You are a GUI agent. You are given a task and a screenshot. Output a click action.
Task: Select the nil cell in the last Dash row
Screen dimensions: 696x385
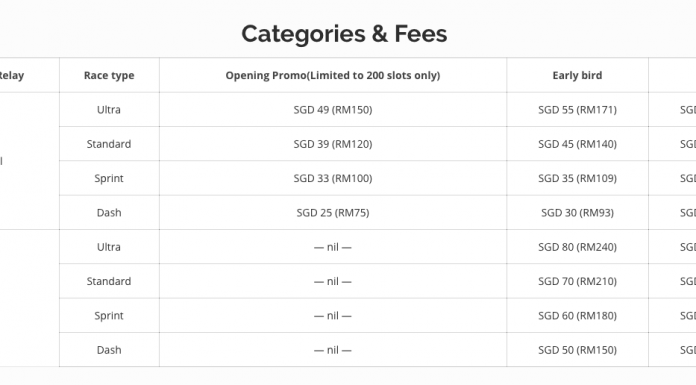click(333, 350)
